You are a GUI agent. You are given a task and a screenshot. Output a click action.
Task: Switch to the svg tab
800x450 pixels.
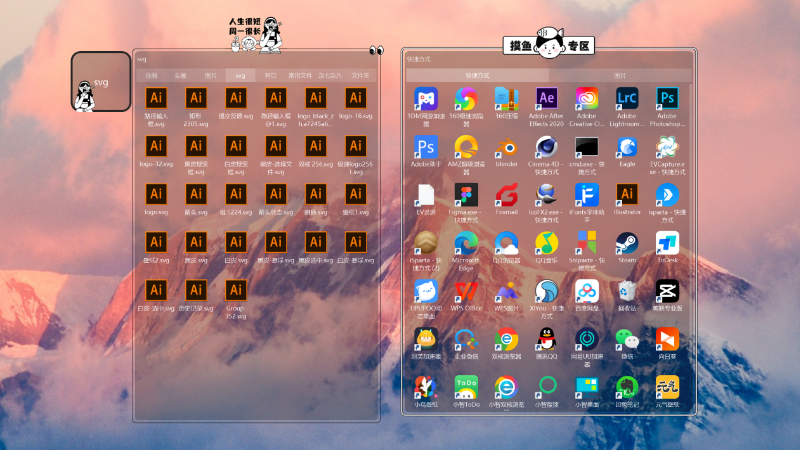click(x=240, y=75)
